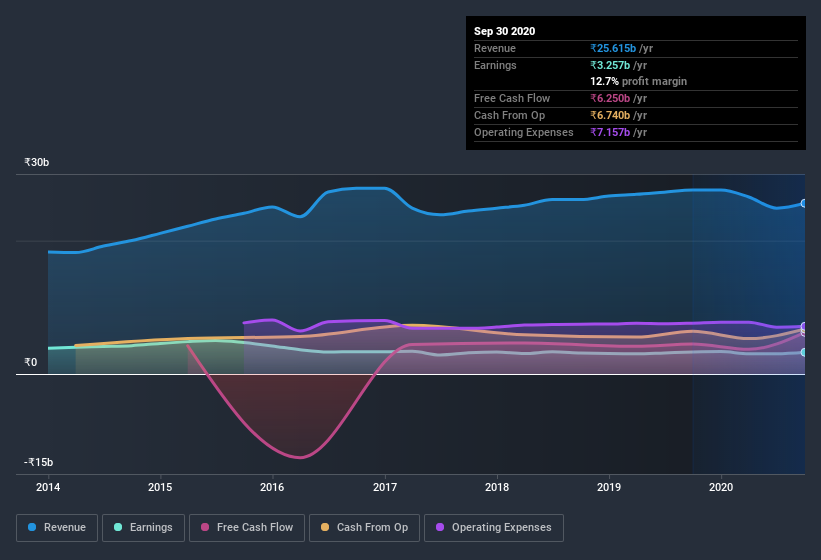This screenshot has width=821, height=560.
Task: Click the lowest dip of the Free Cash Flow curve
Action: (300, 457)
